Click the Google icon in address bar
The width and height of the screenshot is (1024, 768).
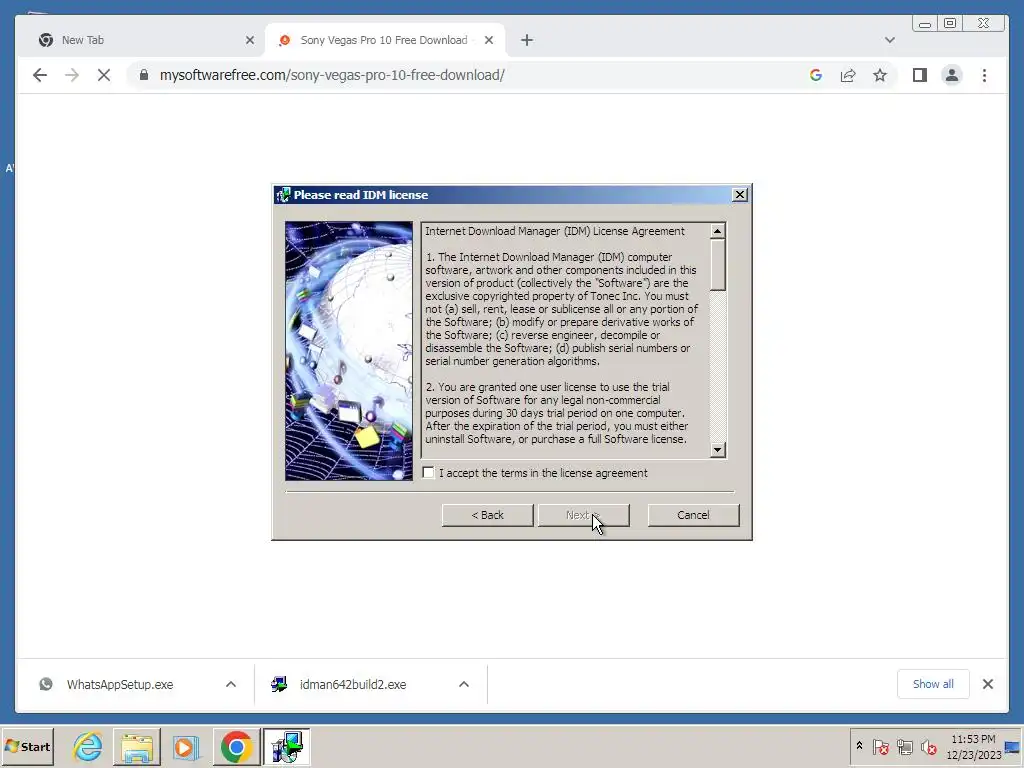(816, 75)
